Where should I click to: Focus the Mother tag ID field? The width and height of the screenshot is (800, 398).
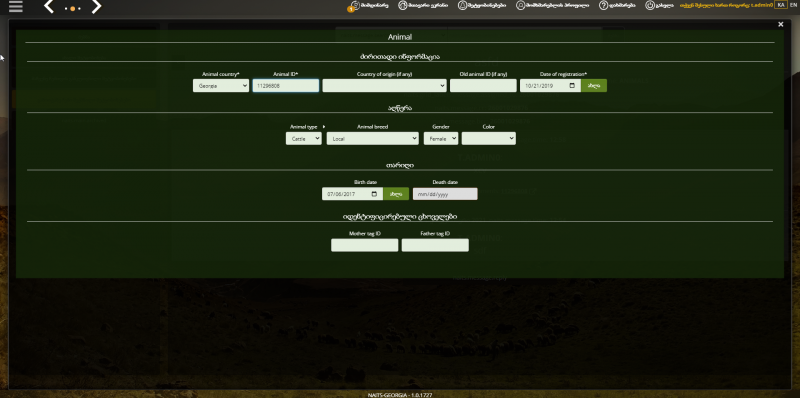pos(364,245)
